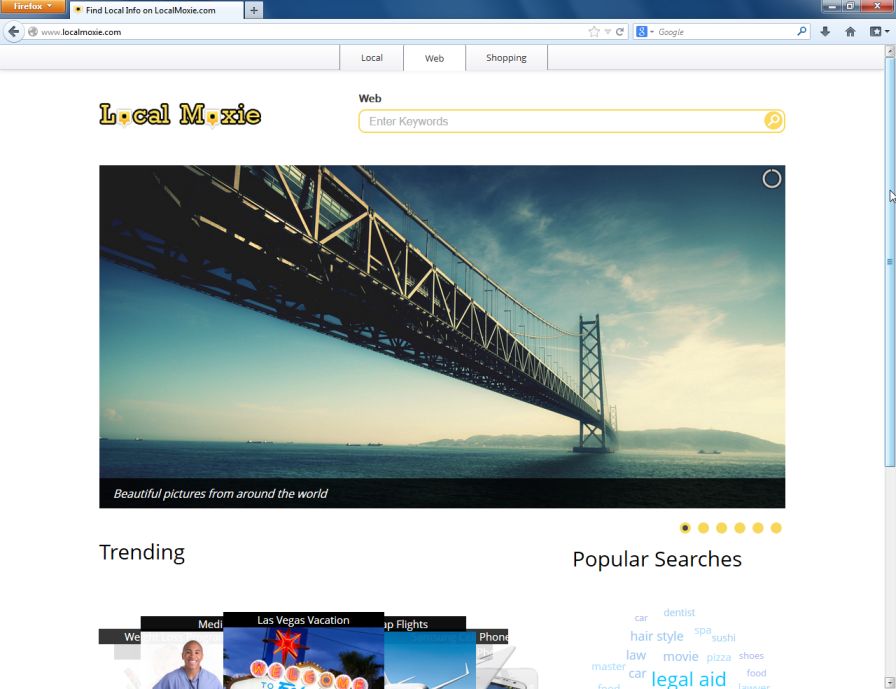Viewport: 896px width, 689px height.
Task: Click the 'legal aid' popular search
Action: coord(689,679)
